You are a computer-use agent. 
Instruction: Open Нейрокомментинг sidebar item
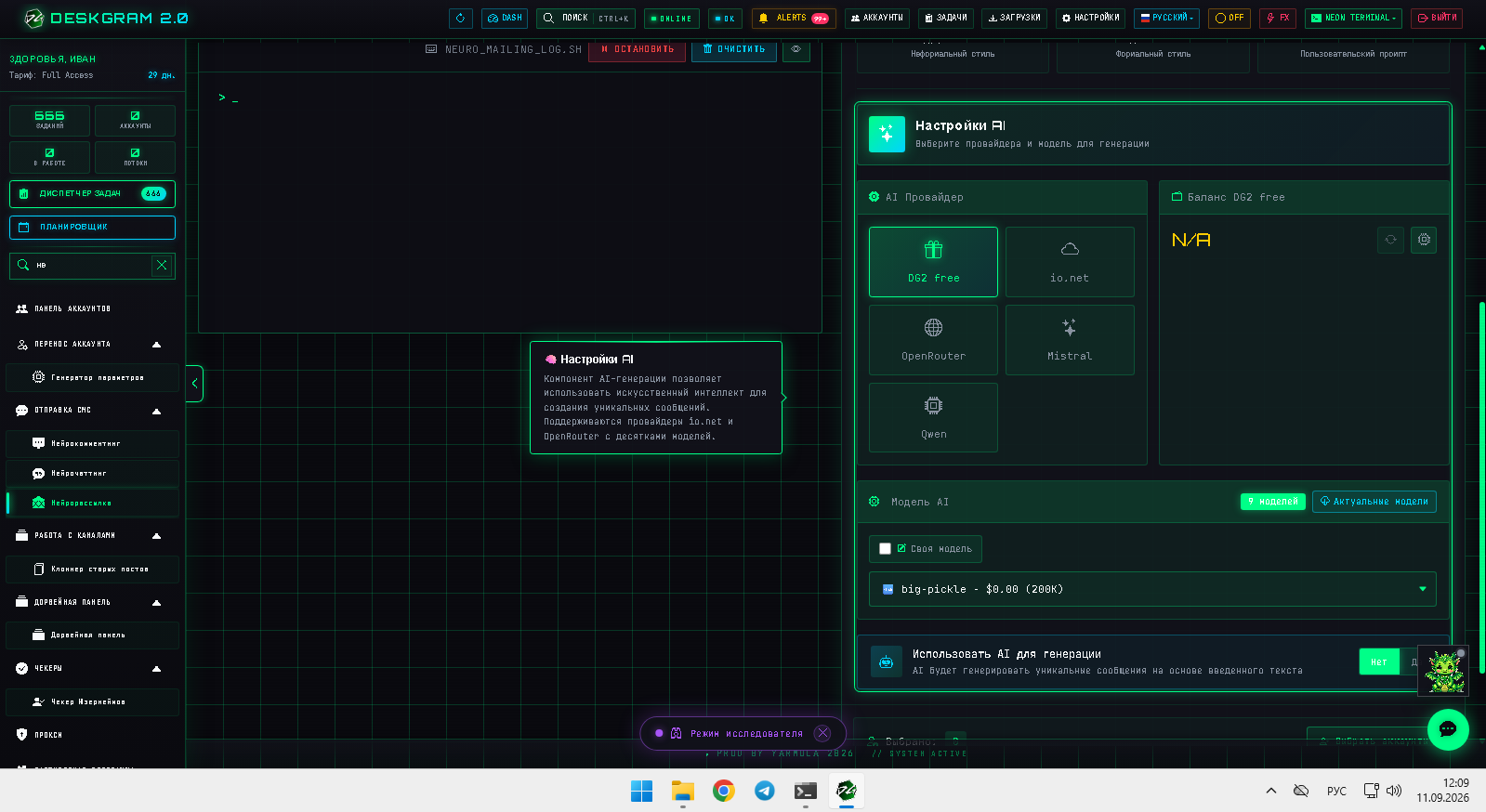92,443
